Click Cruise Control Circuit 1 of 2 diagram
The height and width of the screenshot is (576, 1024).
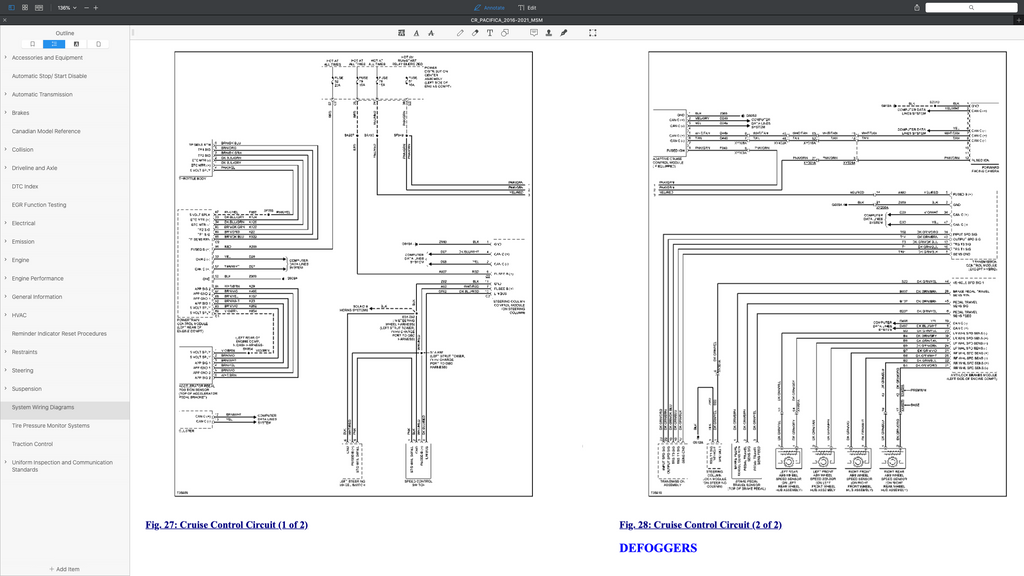(x=353, y=274)
